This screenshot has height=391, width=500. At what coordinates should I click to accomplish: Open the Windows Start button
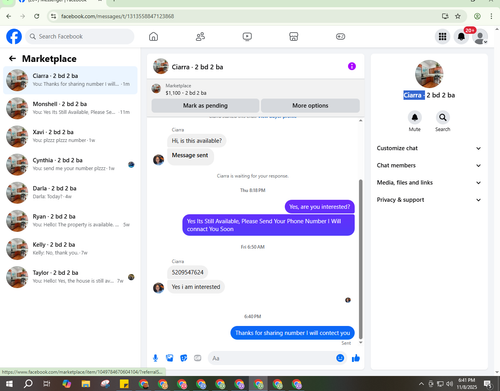(x=9, y=384)
